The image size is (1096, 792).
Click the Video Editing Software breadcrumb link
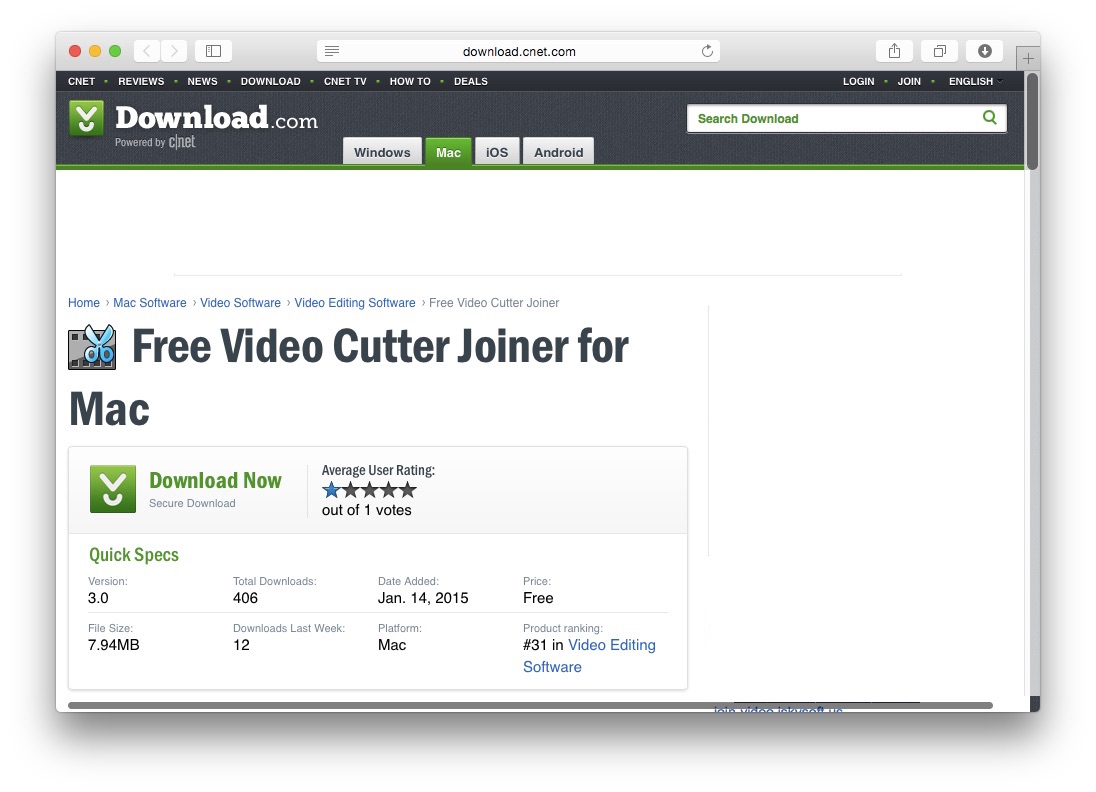pos(354,303)
